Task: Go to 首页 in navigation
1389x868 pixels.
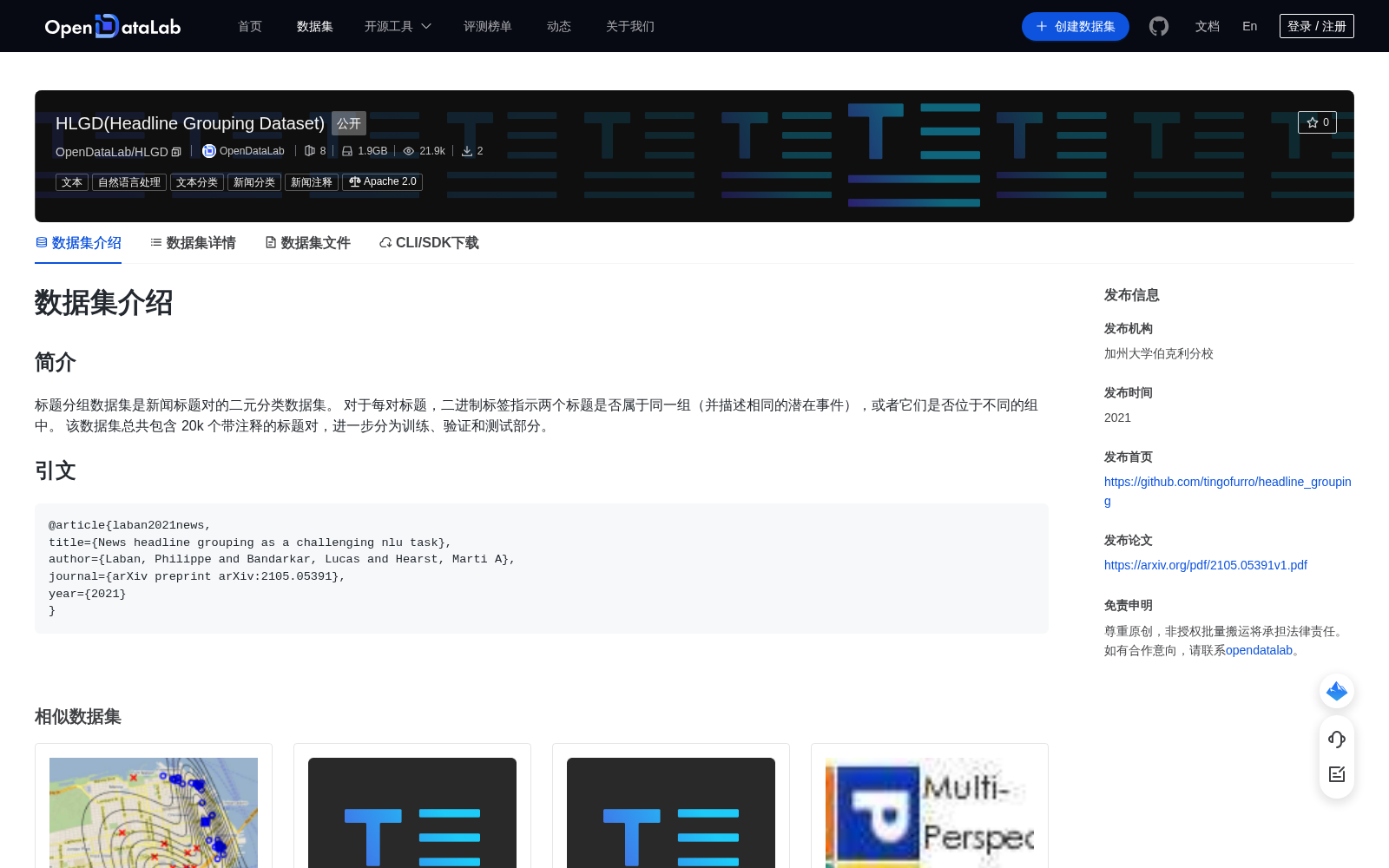Action: coord(250,26)
